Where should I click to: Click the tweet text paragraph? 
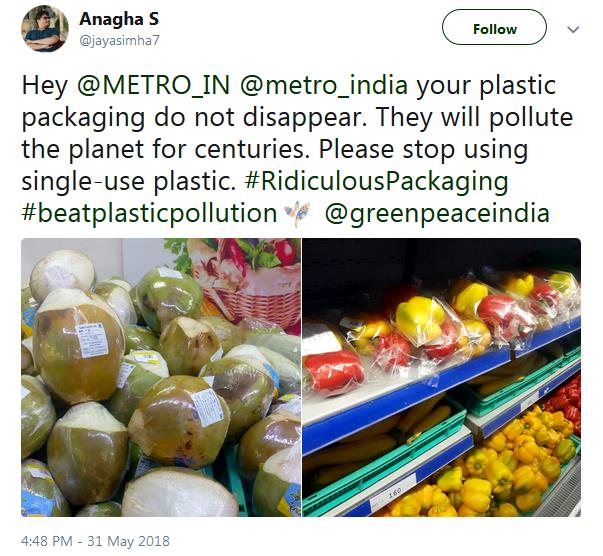tap(297, 150)
